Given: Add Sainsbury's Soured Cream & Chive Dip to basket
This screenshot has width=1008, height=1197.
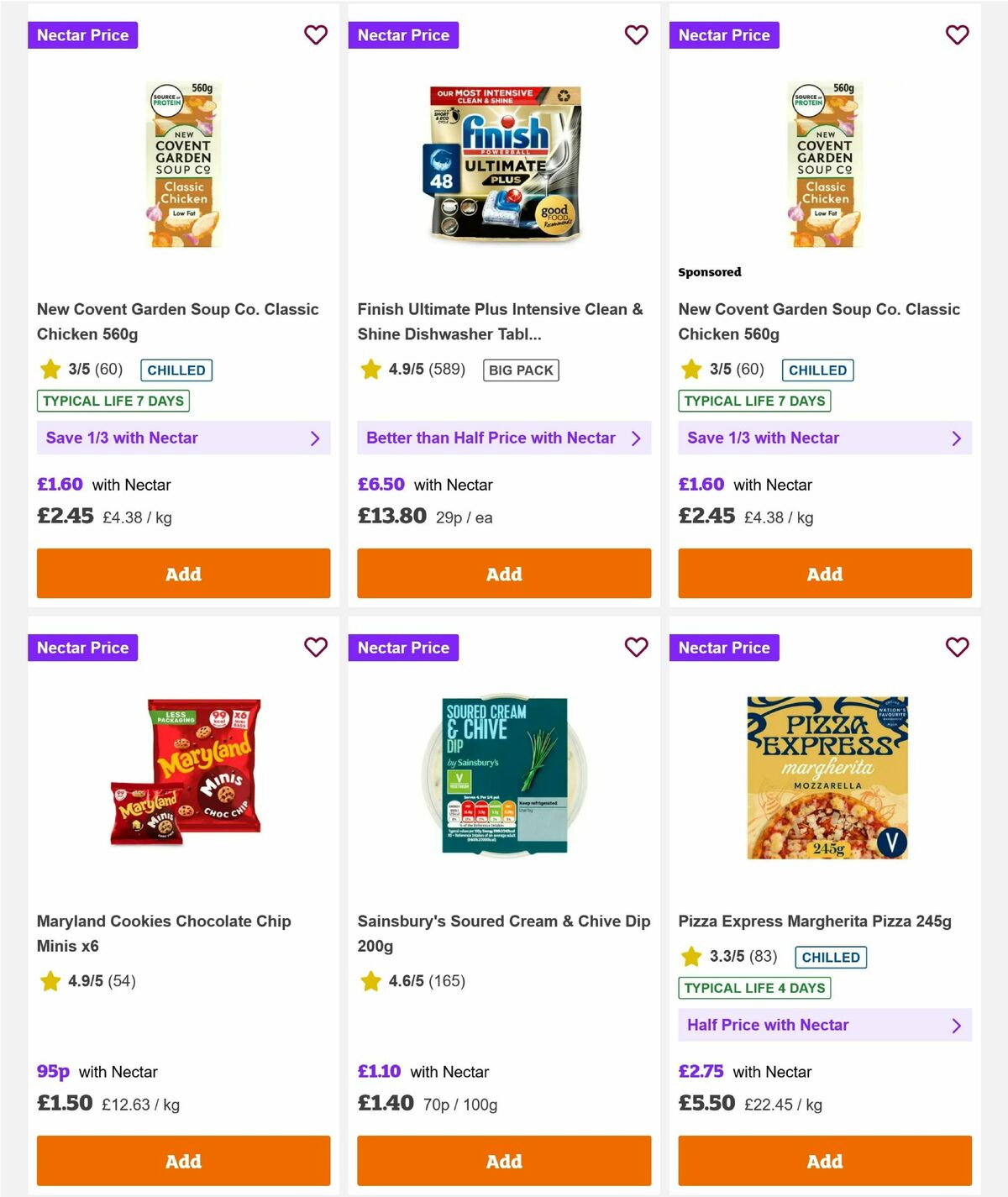Looking at the screenshot, I should [504, 1161].
